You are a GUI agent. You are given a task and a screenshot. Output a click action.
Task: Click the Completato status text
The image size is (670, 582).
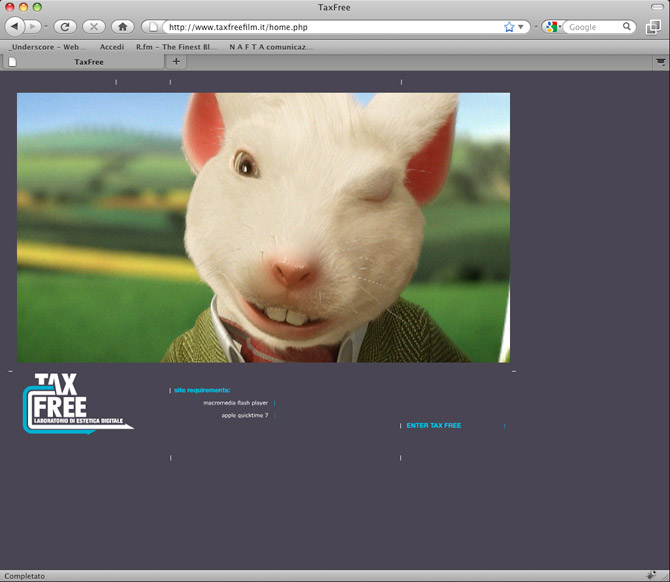pyautogui.click(x=24, y=576)
